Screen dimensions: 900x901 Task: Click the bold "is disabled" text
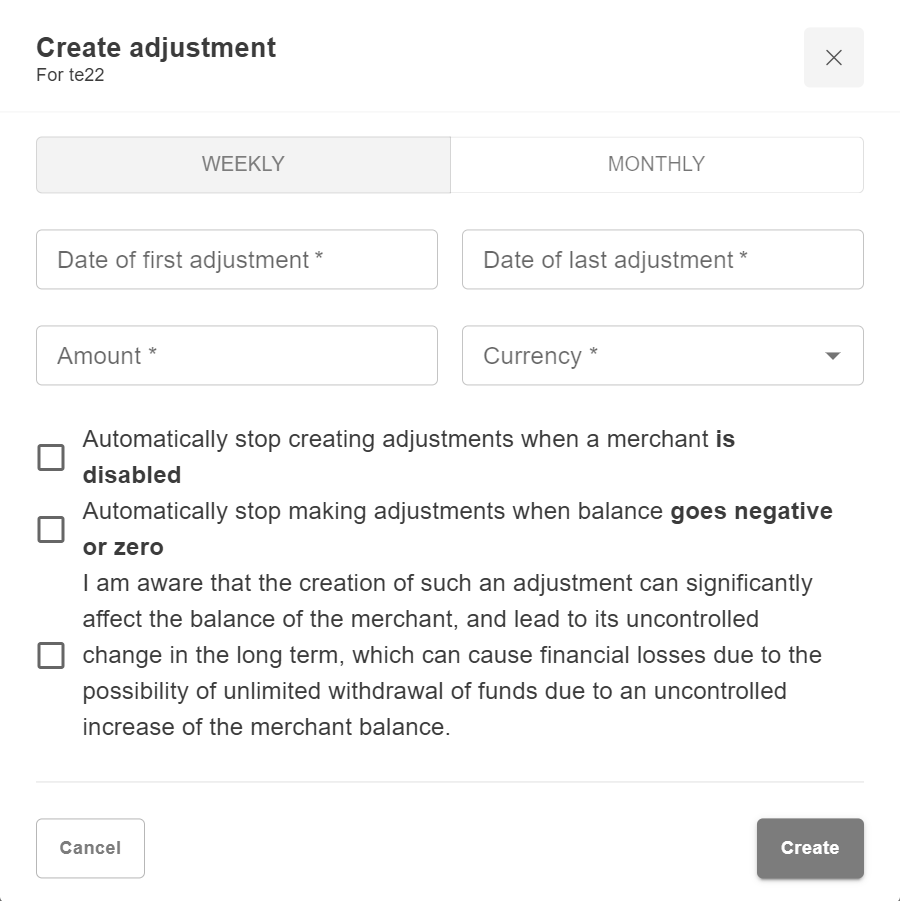tap(132, 475)
